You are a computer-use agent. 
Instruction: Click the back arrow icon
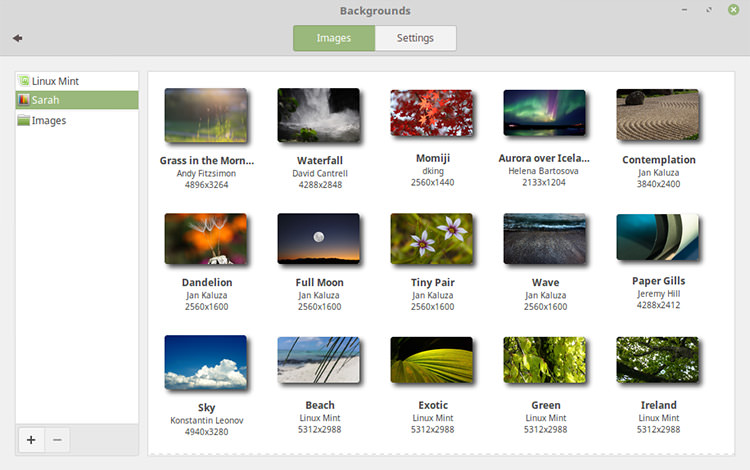[18, 38]
